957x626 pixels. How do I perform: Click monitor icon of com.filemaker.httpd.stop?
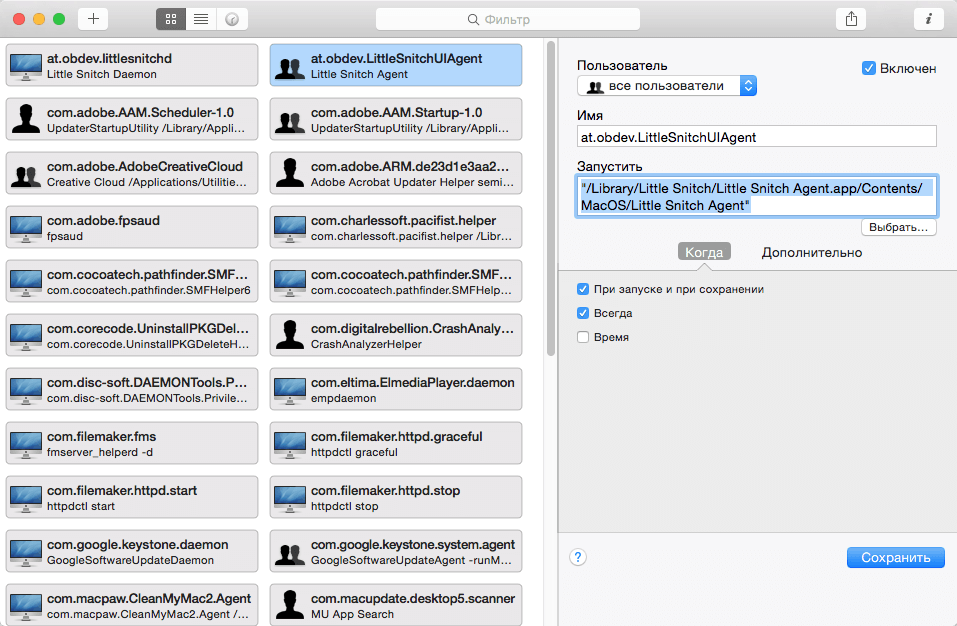tap(289, 498)
